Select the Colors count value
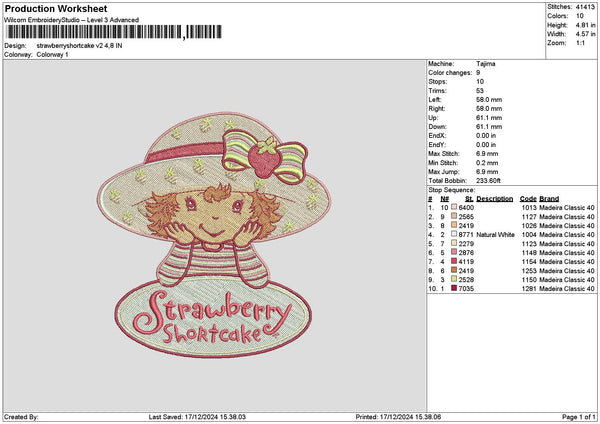The image size is (600, 424). (x=580, y=16)
